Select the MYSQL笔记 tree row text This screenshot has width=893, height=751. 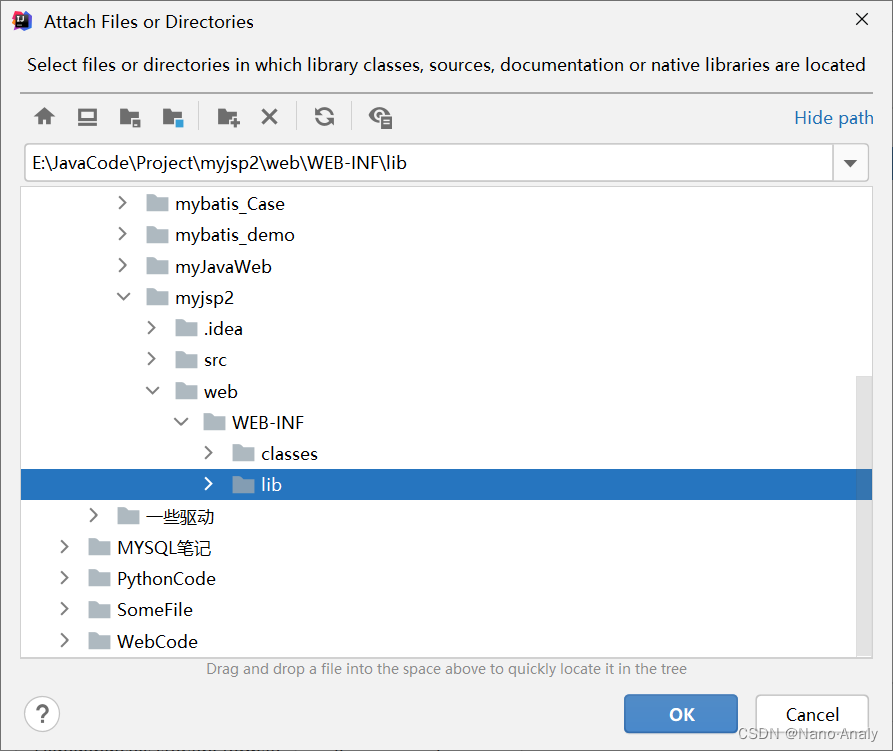coord(164,548)
